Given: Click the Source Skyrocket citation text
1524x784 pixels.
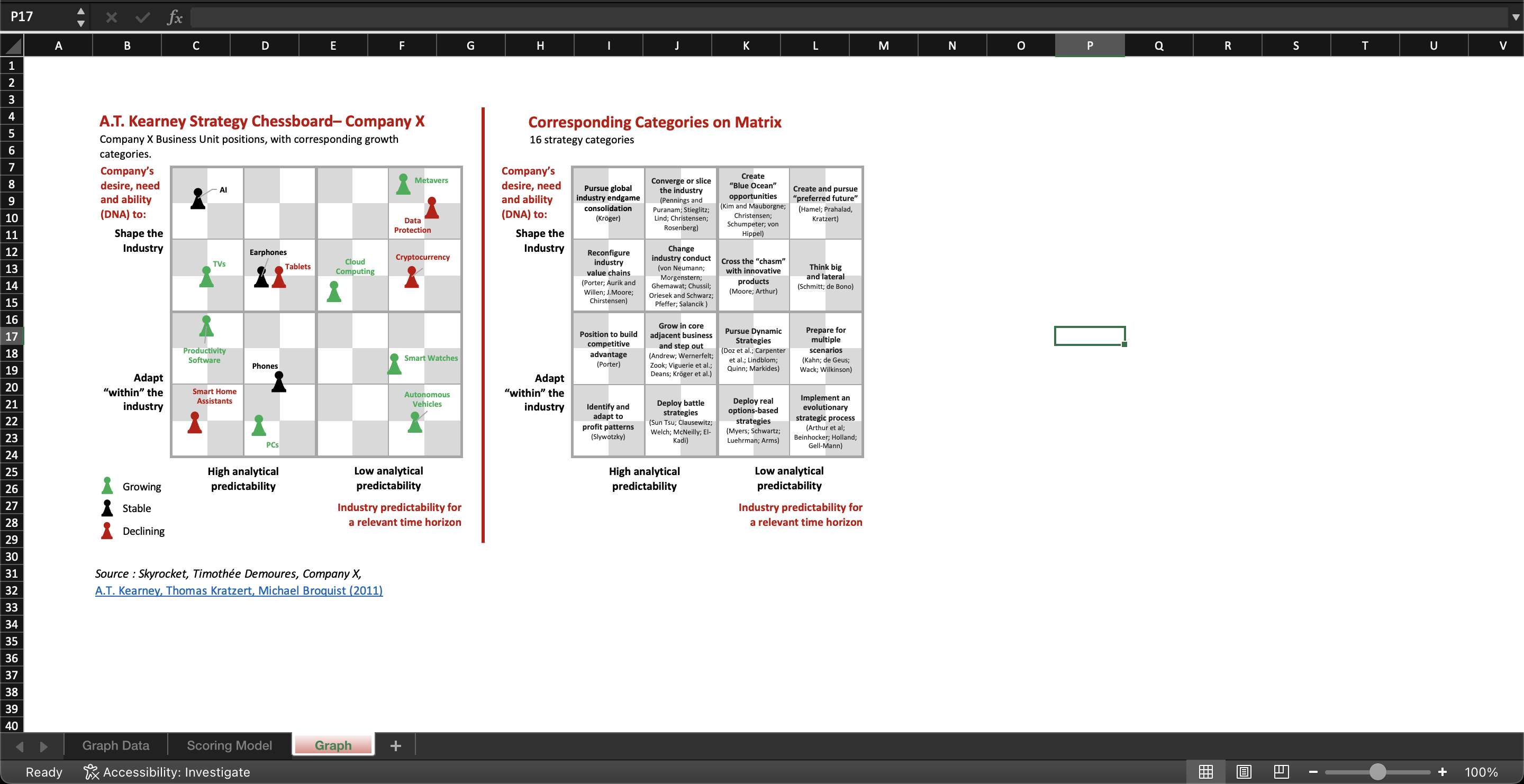Looking at the screenshot, I should click(x=229, y=573).
